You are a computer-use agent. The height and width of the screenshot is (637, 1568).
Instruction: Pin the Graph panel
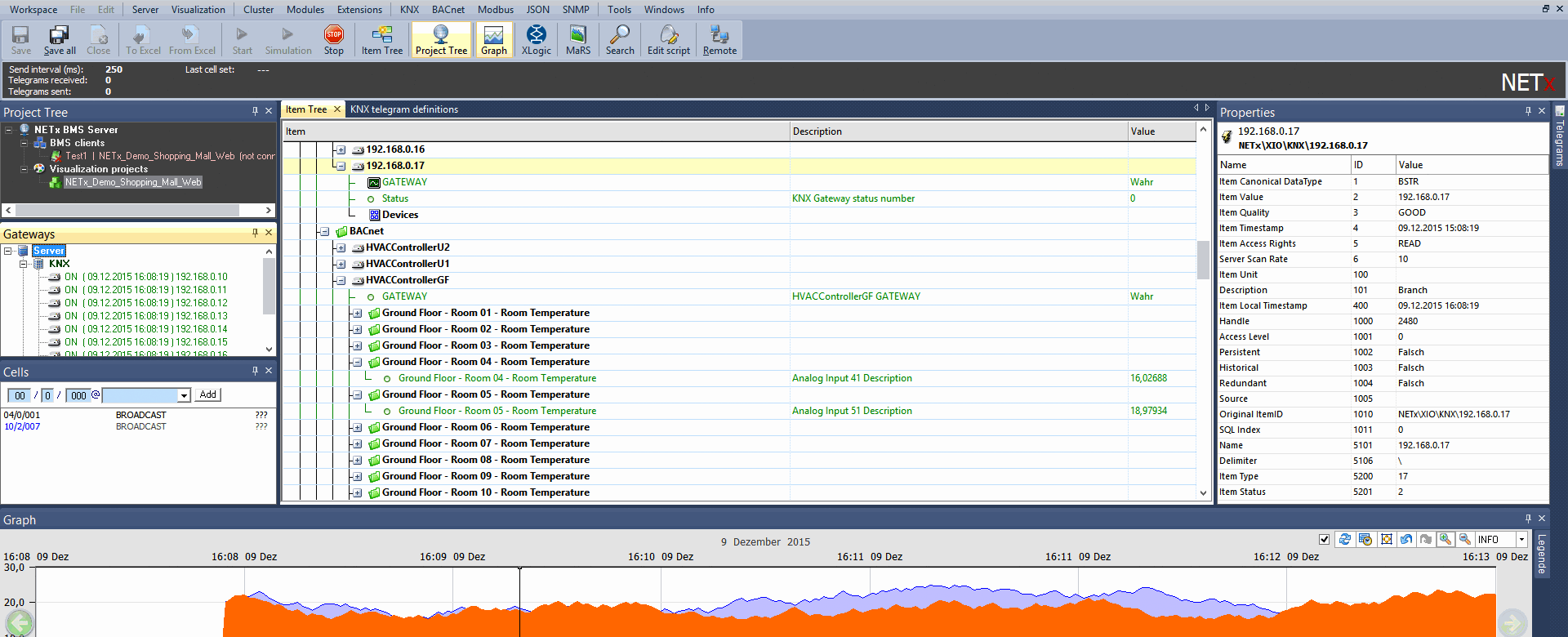(x=1528, y=519)
